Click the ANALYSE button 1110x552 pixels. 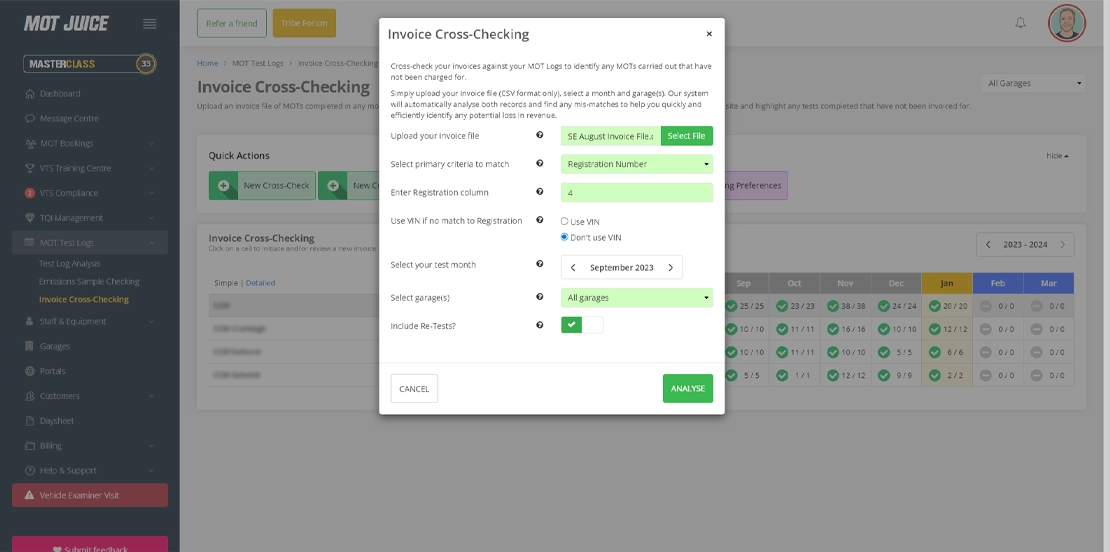pos(687,389)
